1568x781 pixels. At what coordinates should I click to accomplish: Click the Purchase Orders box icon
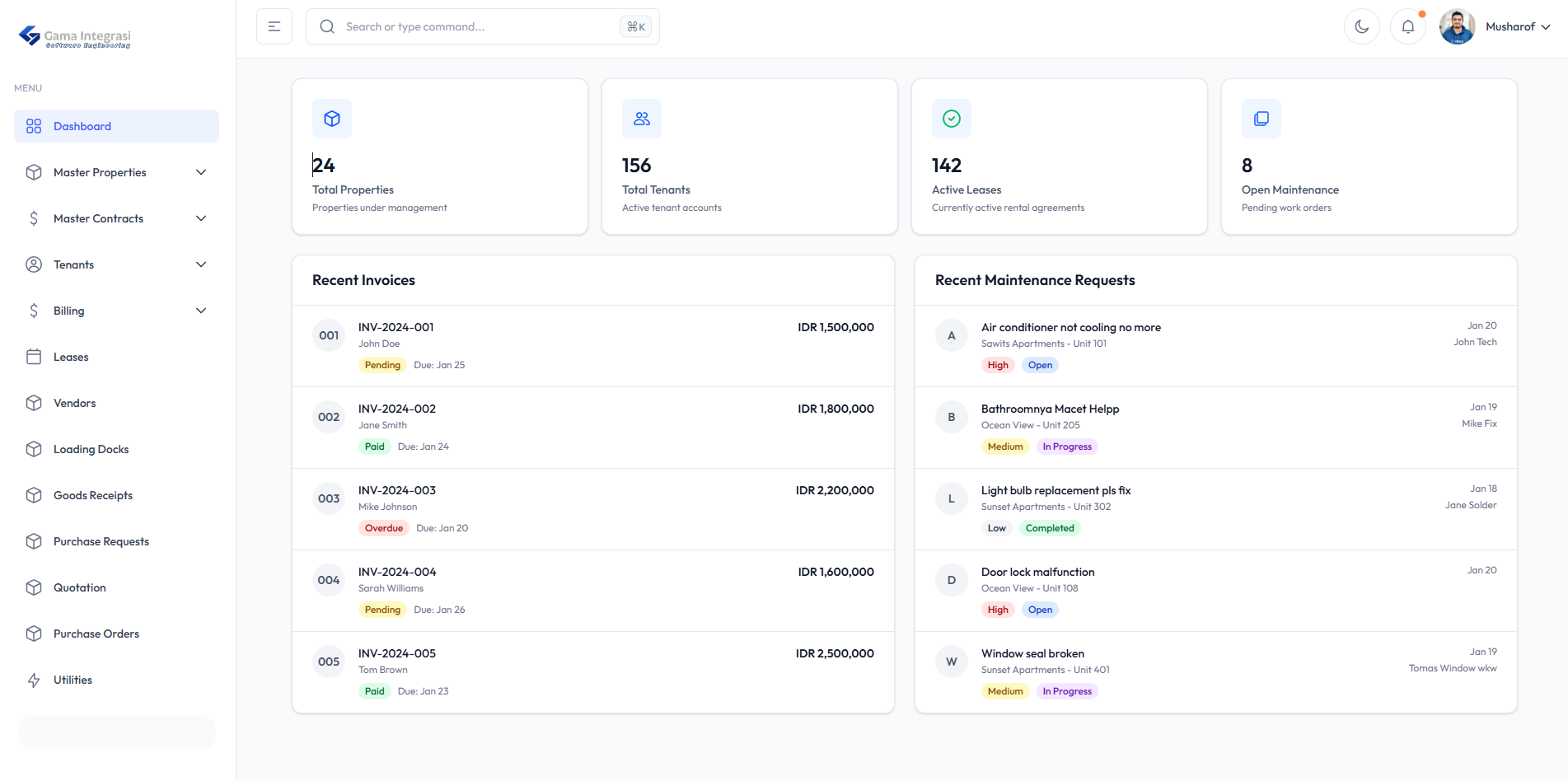tap(34, 634)
